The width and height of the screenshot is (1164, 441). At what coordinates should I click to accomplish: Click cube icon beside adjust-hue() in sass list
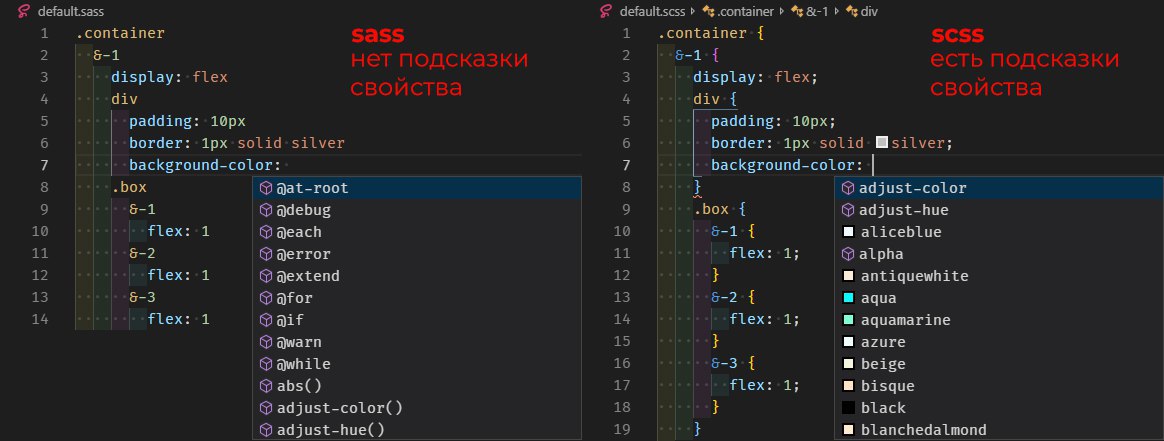point(266,430)
